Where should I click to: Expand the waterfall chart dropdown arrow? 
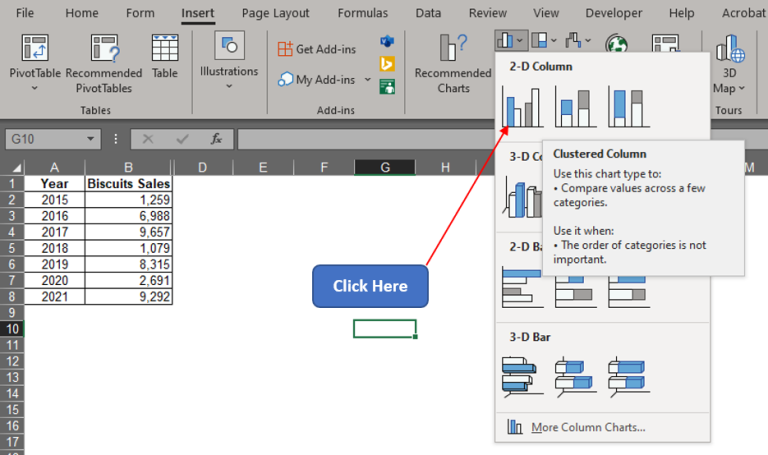588,41
